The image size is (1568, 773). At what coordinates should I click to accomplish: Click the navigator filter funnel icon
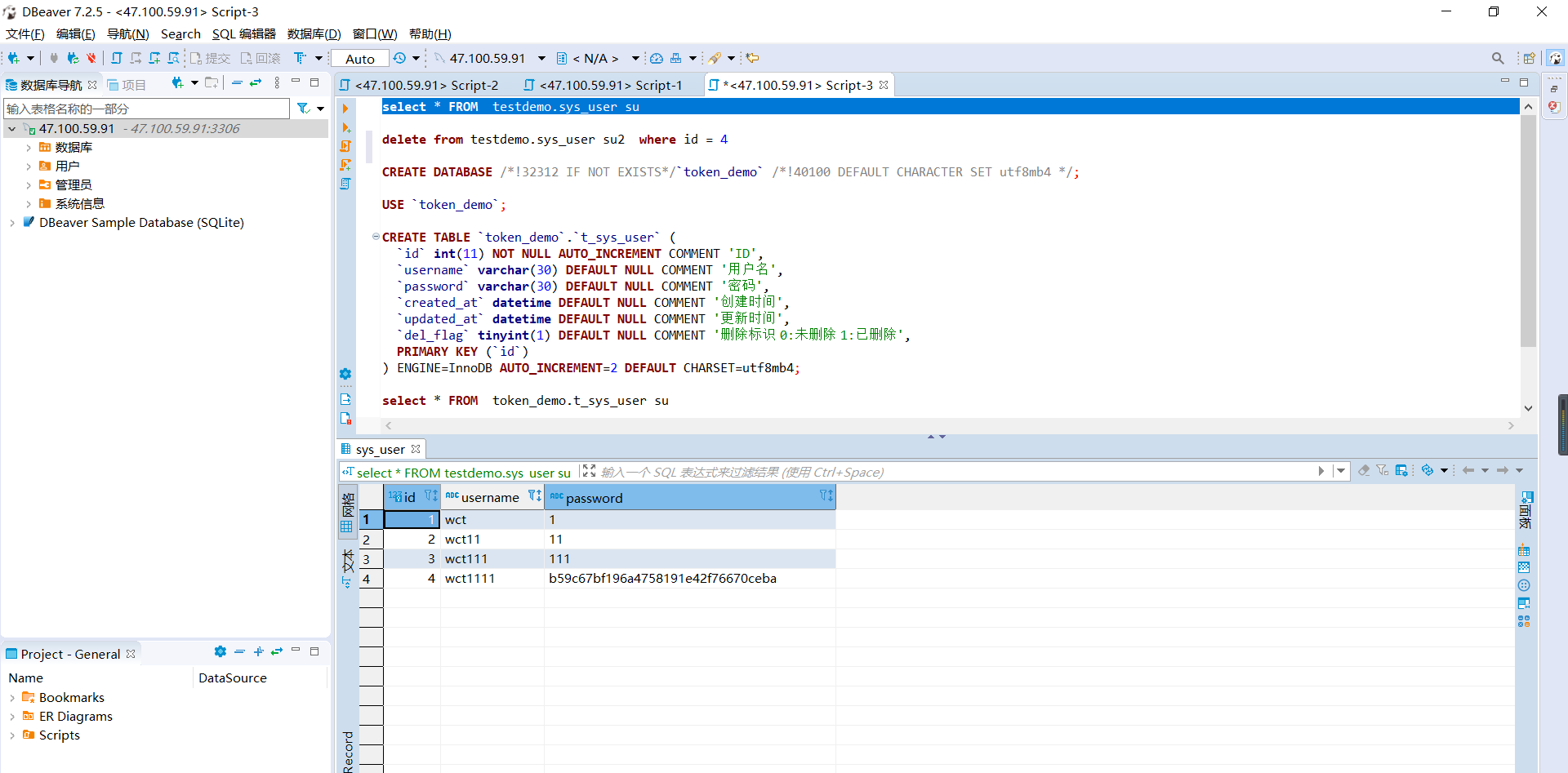(x=303, y=108)
